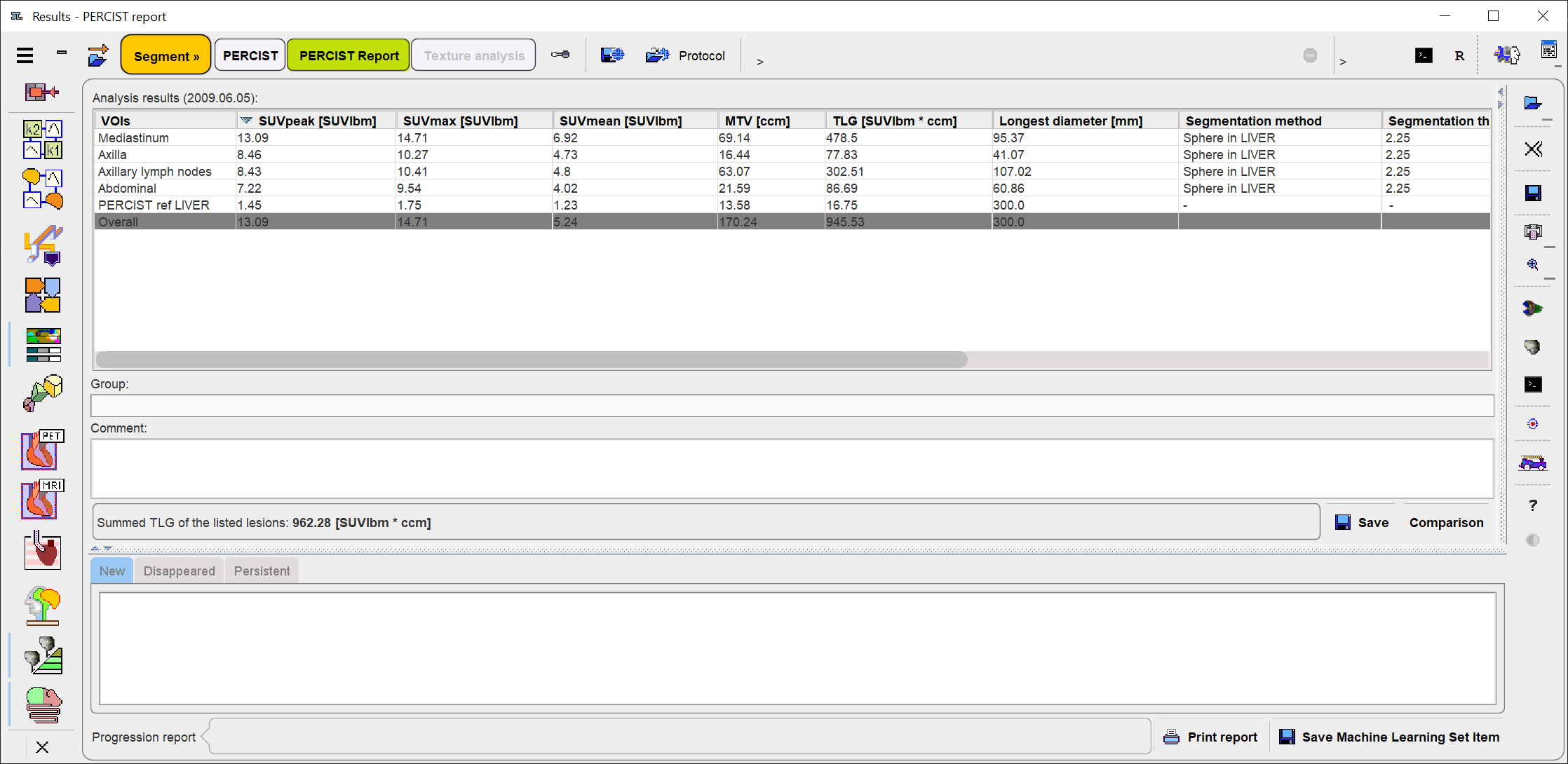Click the blue-green plug icon in right panel
The width and height of the screenshot is (1568, 764).
[x=1533, y=308]
